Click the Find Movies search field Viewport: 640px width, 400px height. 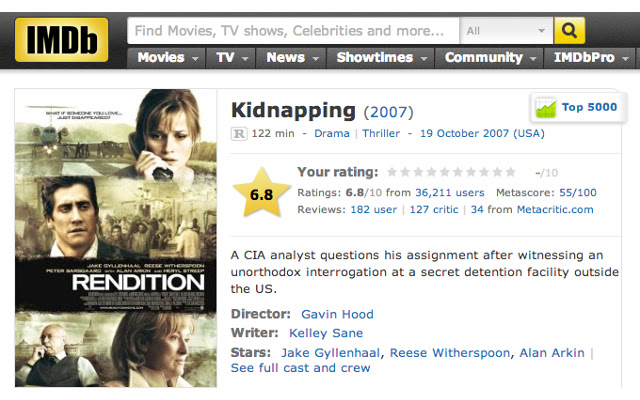tap(293, 31)
